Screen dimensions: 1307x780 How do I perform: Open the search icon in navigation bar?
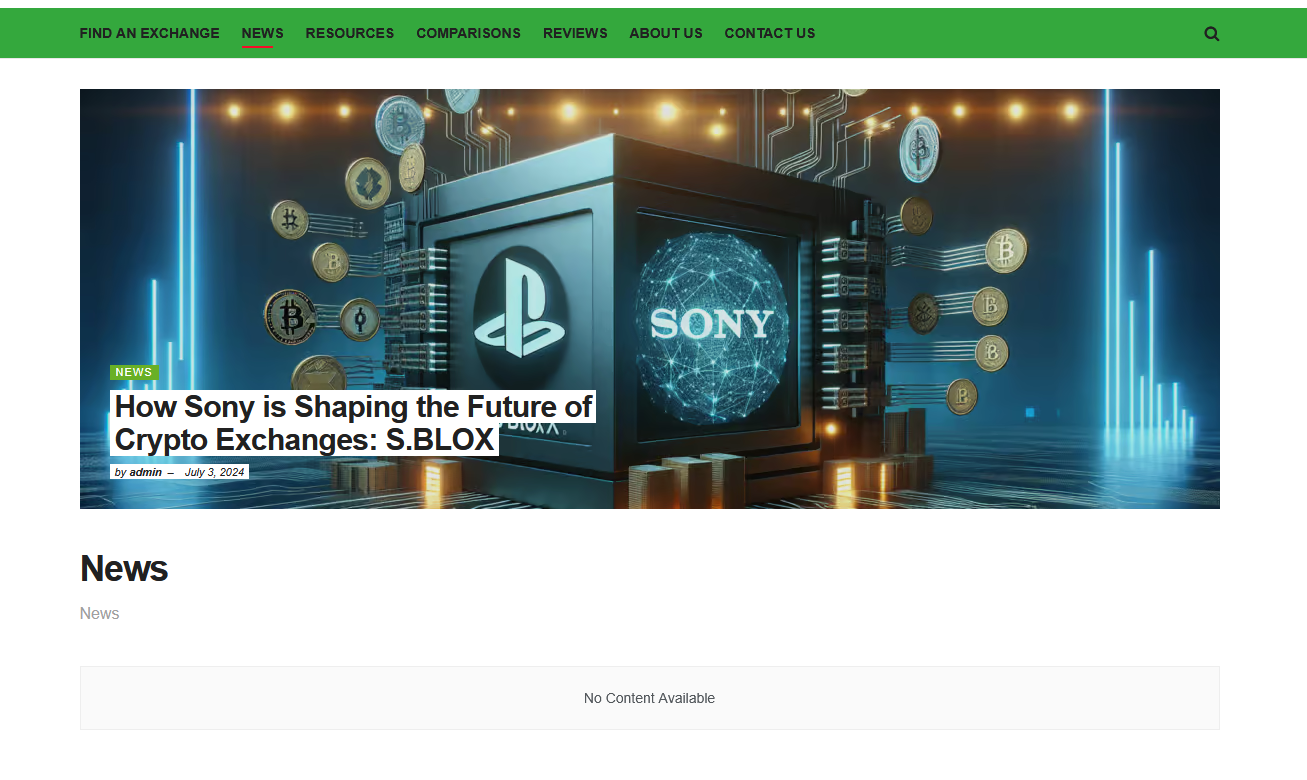click(1212, 34)
